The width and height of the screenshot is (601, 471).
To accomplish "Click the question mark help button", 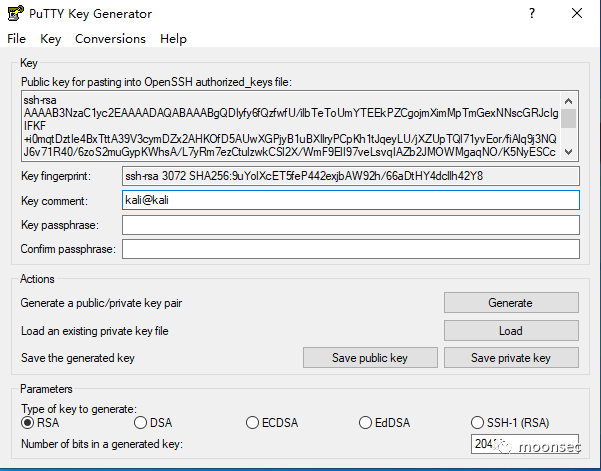I will pos(532,14).
